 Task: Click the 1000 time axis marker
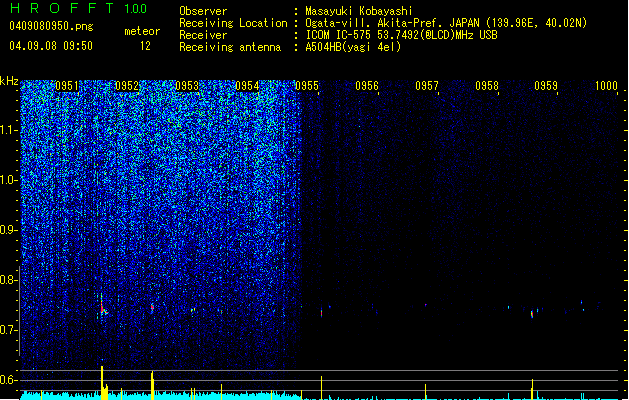[606, 86]
